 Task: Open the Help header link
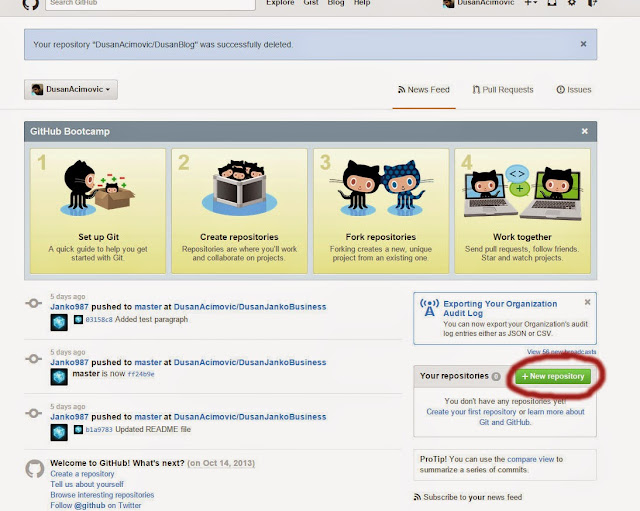[362, 3]
